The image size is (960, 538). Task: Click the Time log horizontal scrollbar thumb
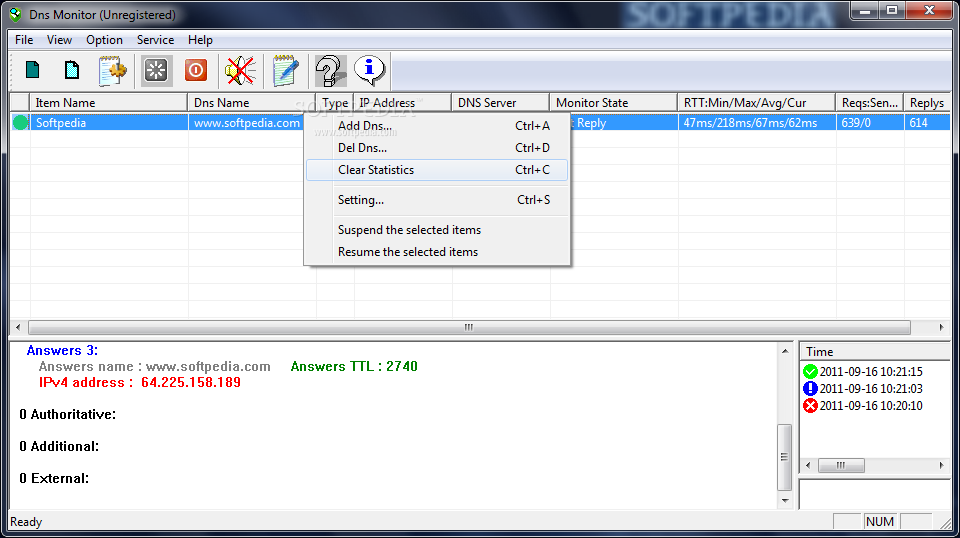click(x=841, y=466)
